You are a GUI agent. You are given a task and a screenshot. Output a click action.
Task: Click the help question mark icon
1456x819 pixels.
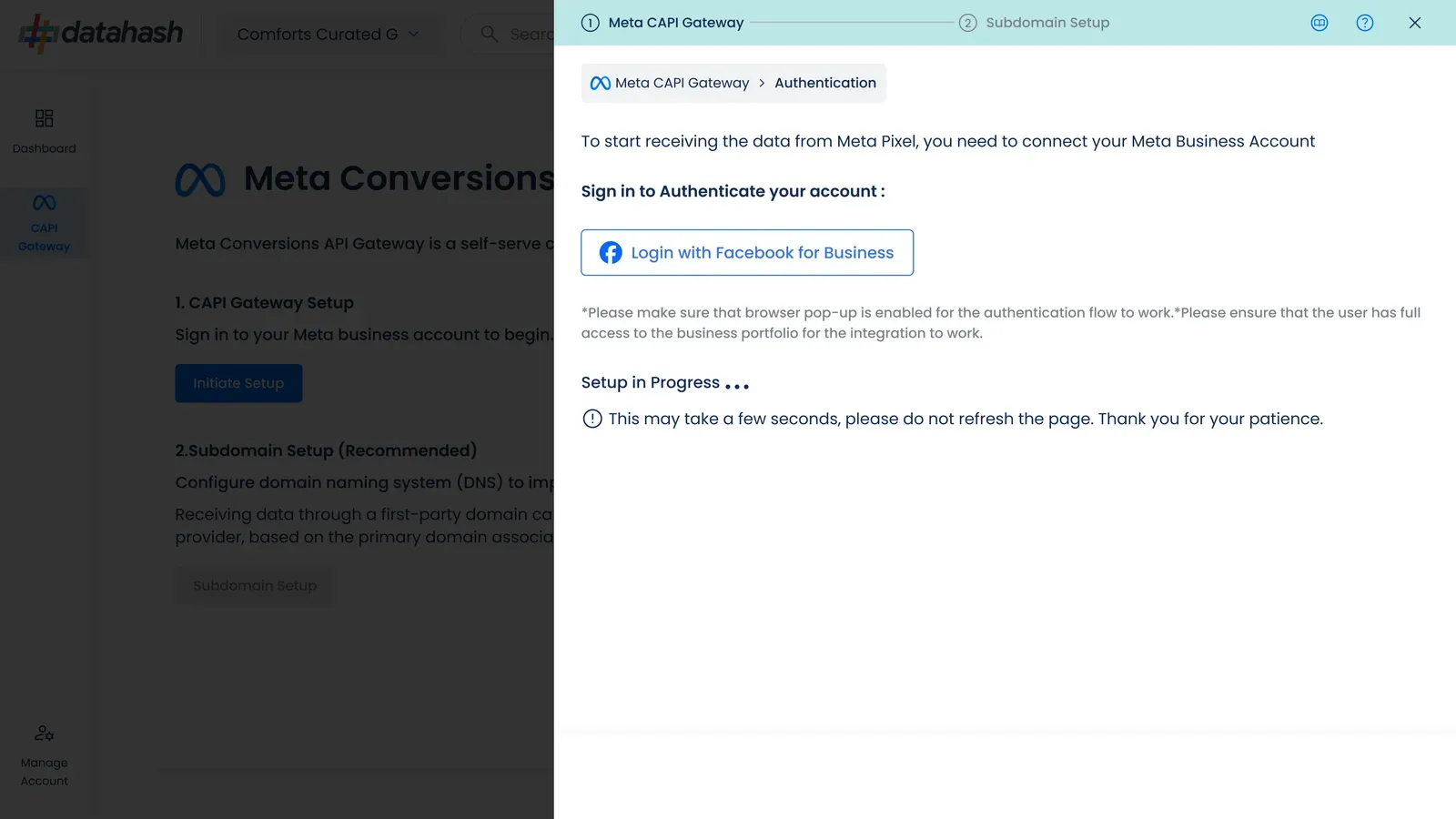1364,23
